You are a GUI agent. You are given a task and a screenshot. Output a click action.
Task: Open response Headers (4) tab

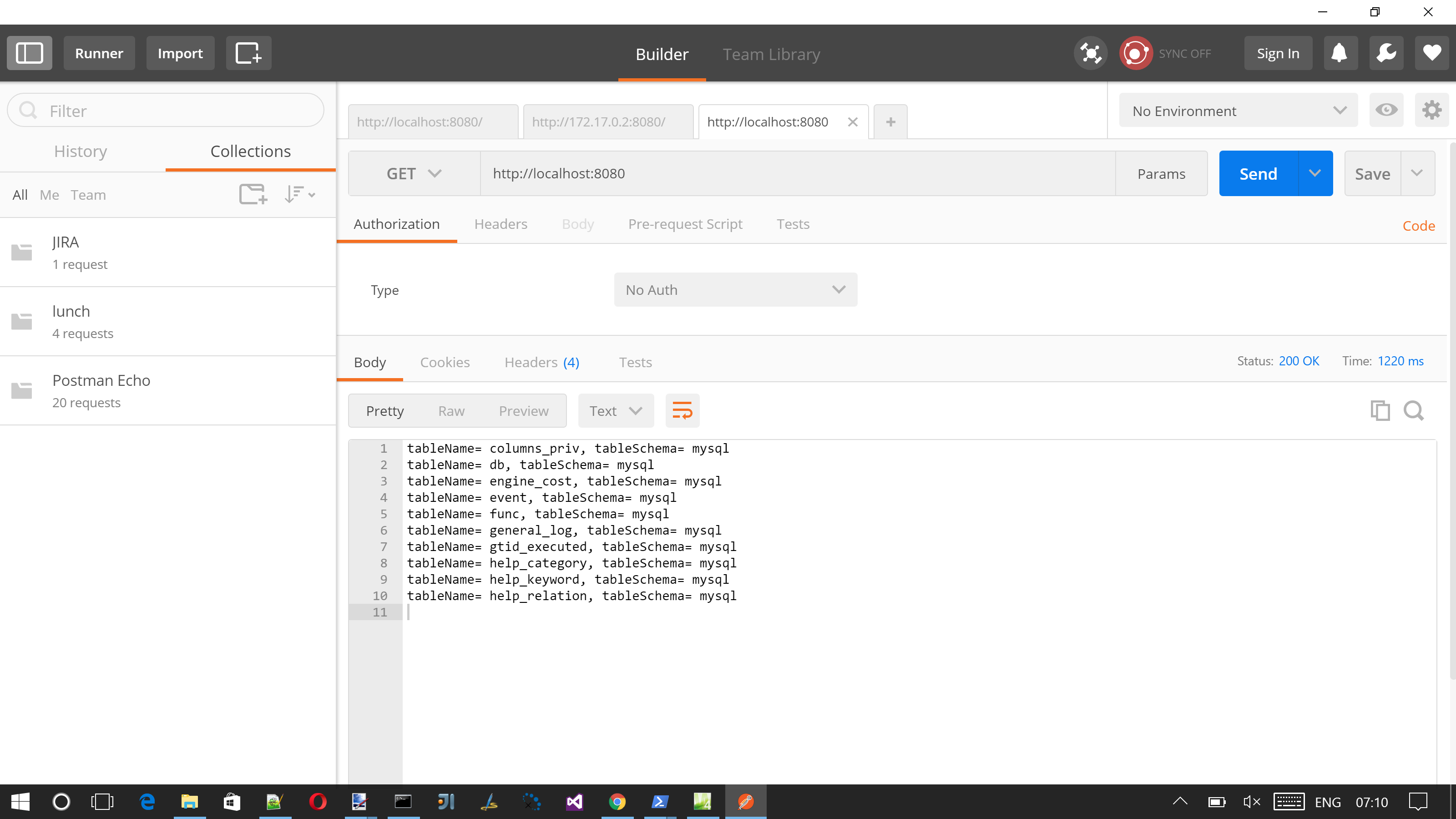click(x=542, y=362)
